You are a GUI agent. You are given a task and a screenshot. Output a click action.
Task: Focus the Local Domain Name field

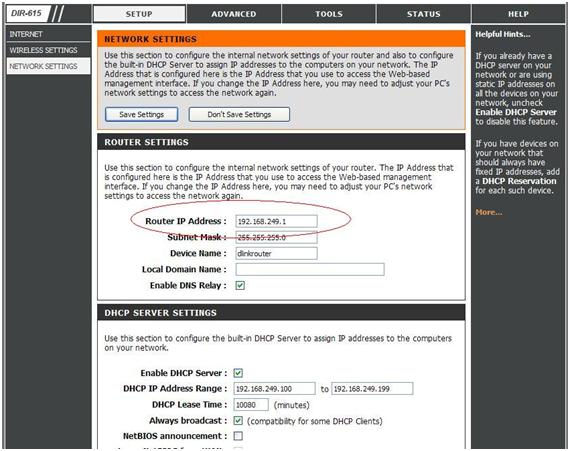(x=310, y=269)
